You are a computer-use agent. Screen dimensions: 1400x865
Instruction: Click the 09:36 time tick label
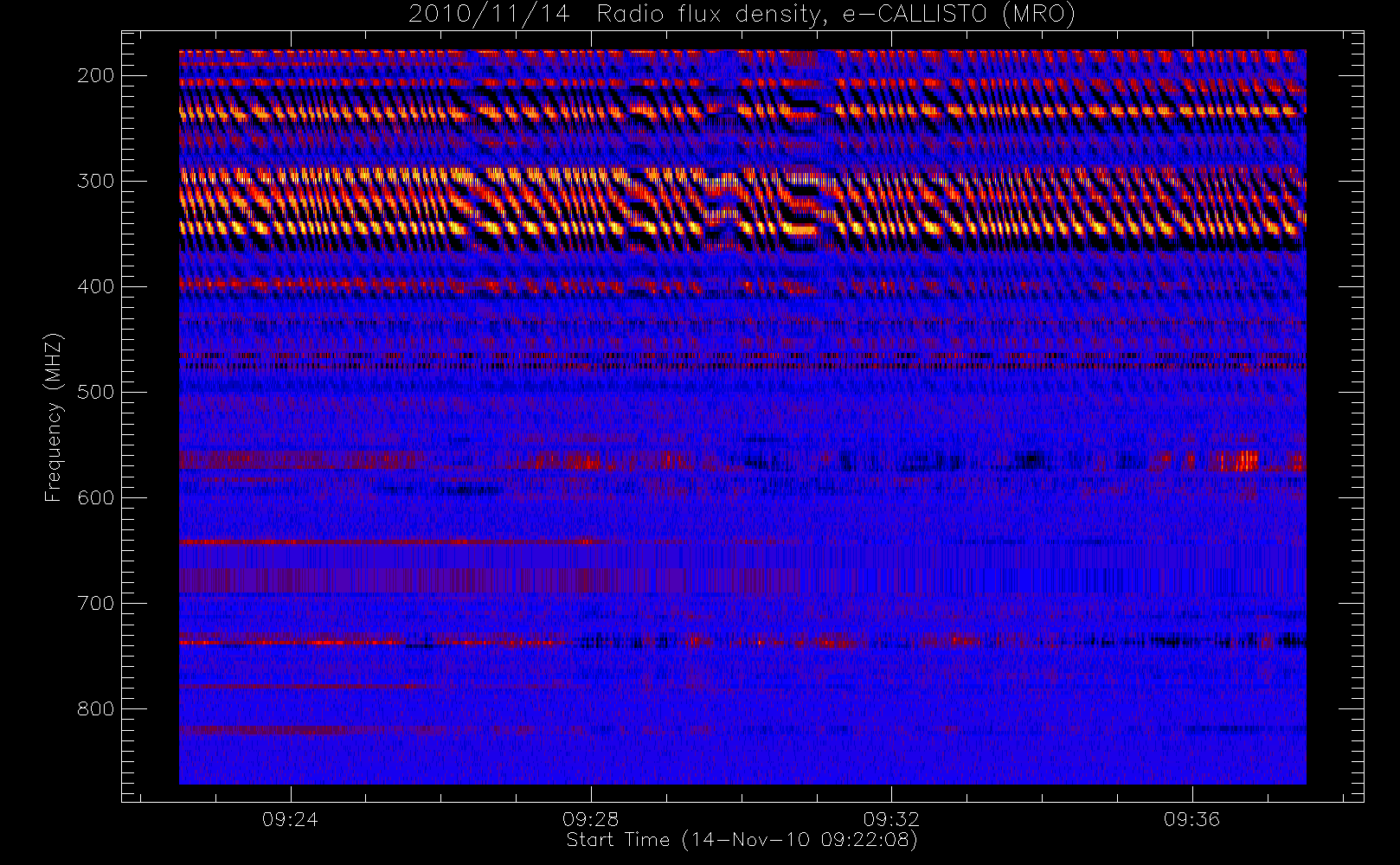(1191, 818)
